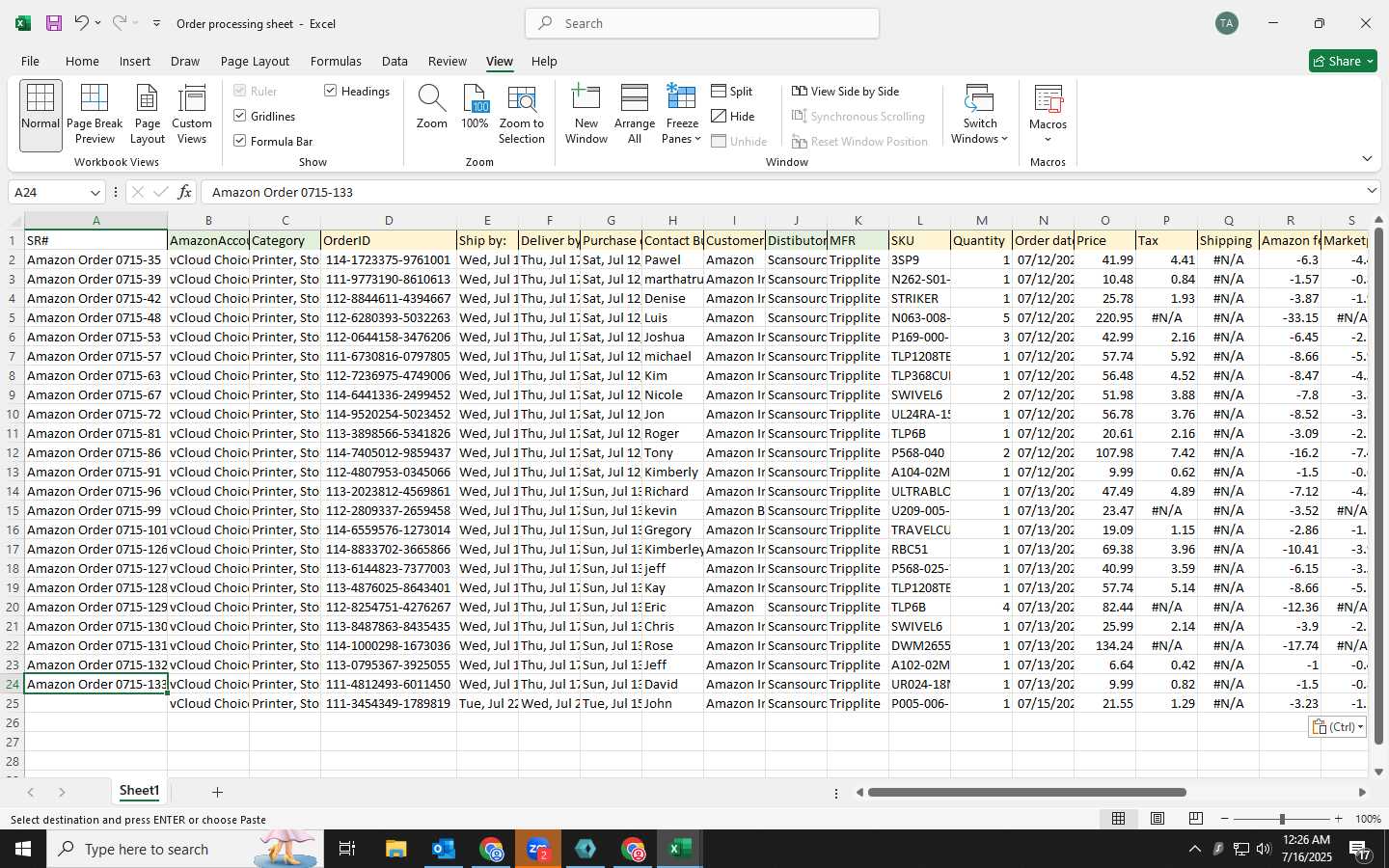Click the vertical scrollbar thumb
Screen dimensions: 1389x868
[1378, 485]
